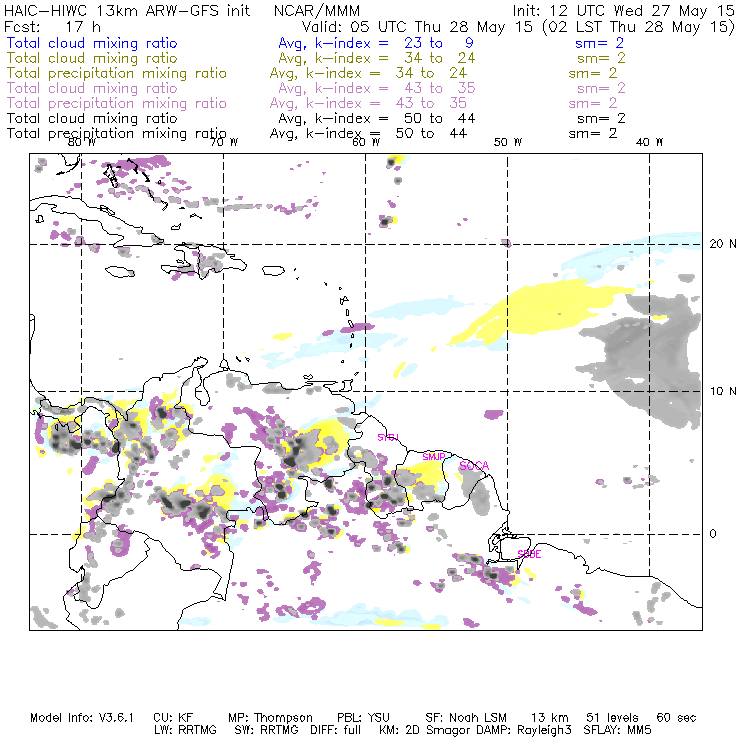This screenshot has width=740, height=740.
Task: Click the 'MP: Thompson' footer text
Action: click(270, 718)
